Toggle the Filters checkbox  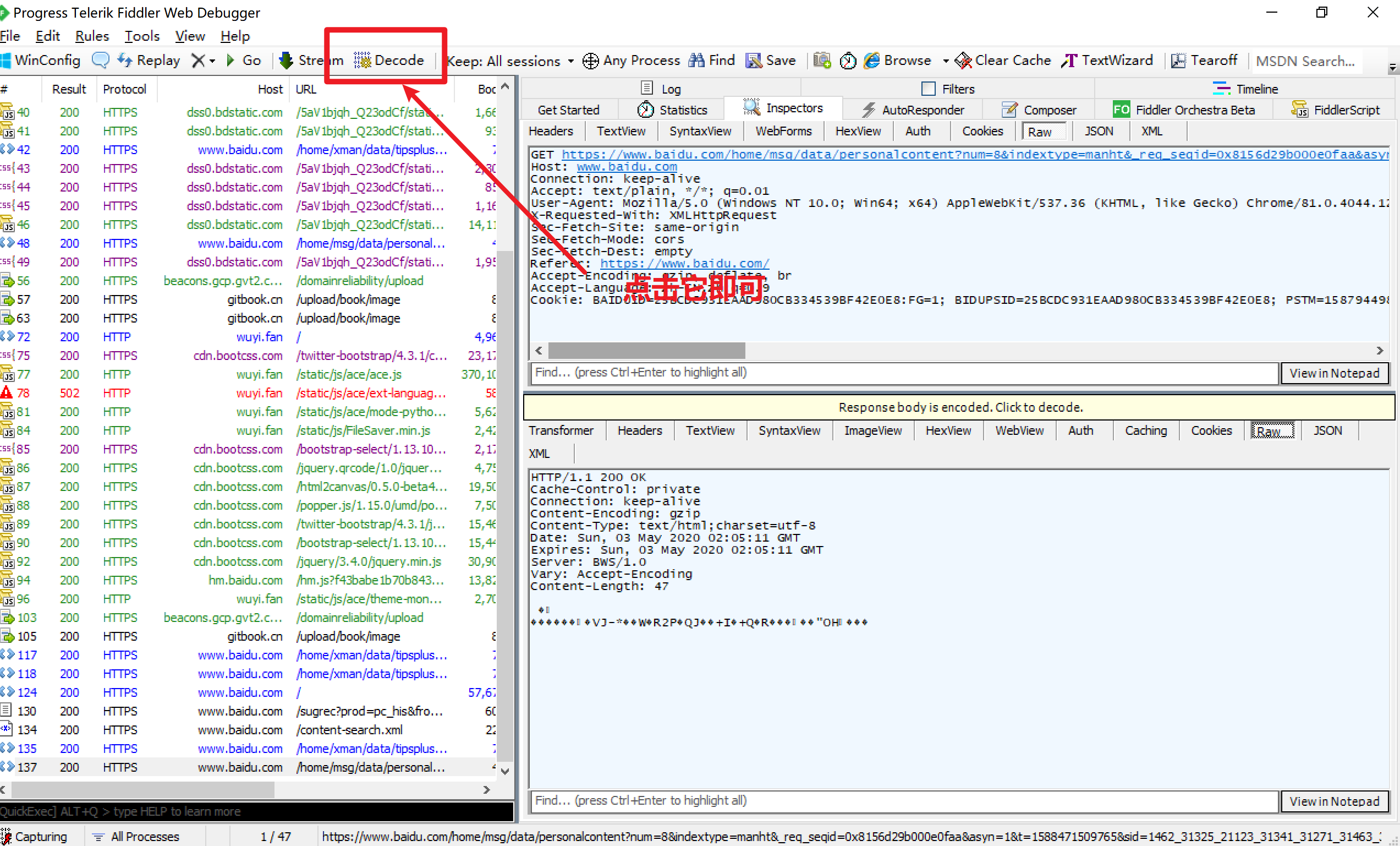pyautogui.click(x=929, y=89)
